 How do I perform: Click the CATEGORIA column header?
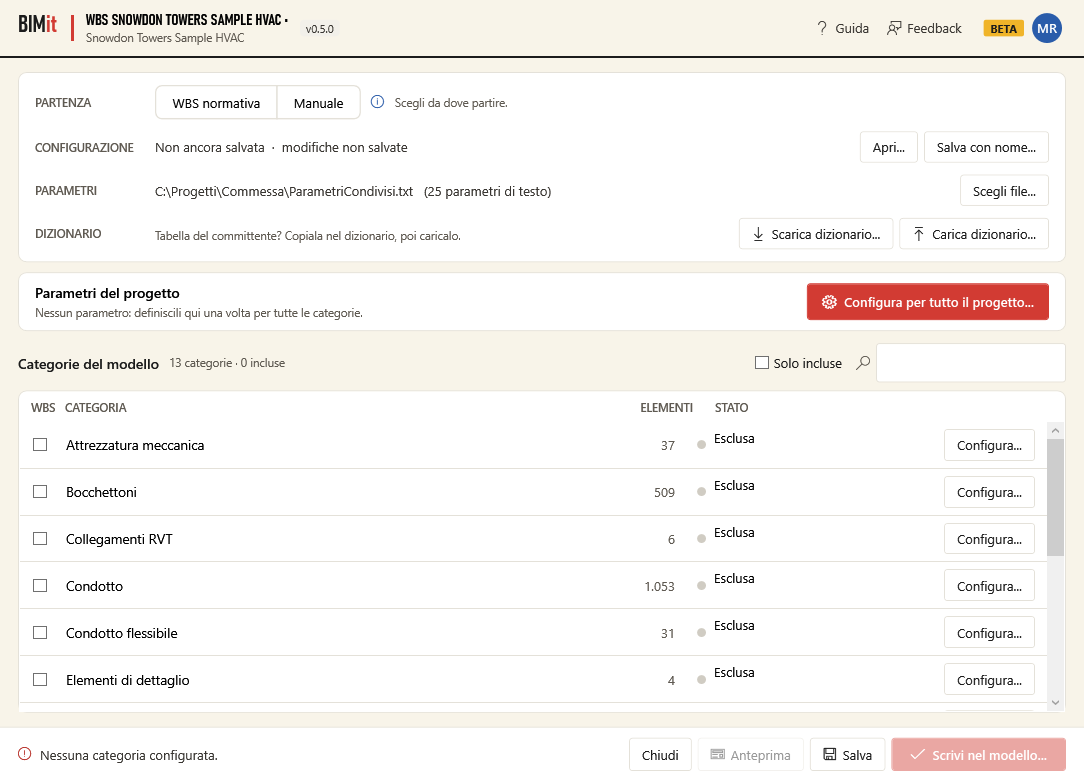95,408
